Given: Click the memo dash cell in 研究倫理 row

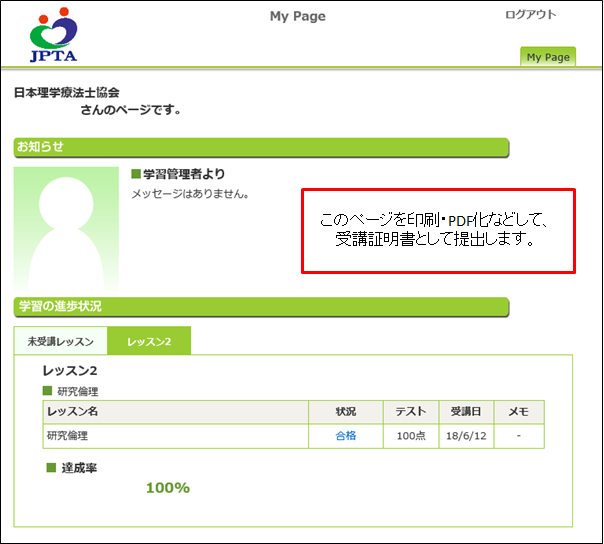Looking at the screenshot, I should pyautogui.click(x=519, y=436).
